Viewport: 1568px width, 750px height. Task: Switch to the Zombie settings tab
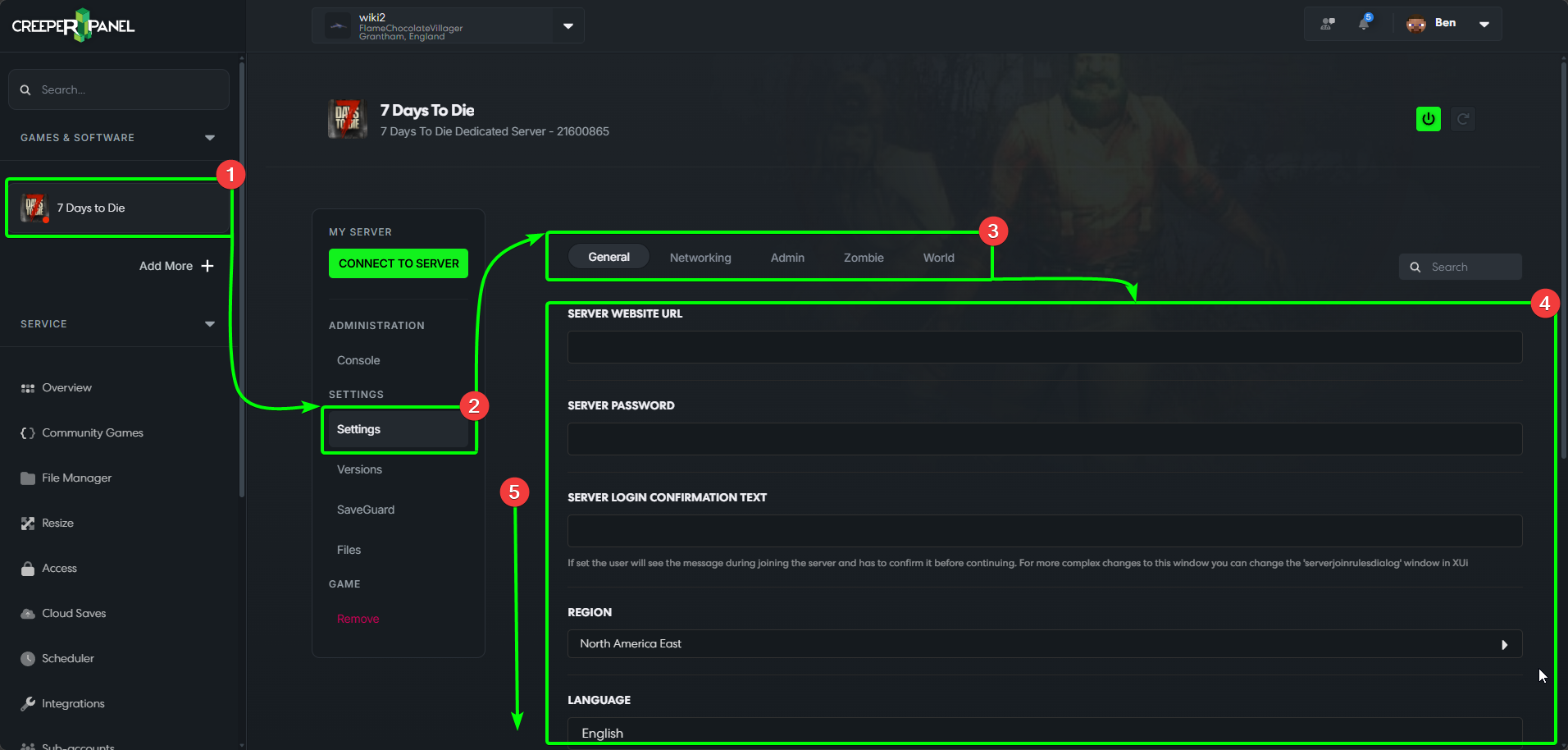click(x=863, y=257)
